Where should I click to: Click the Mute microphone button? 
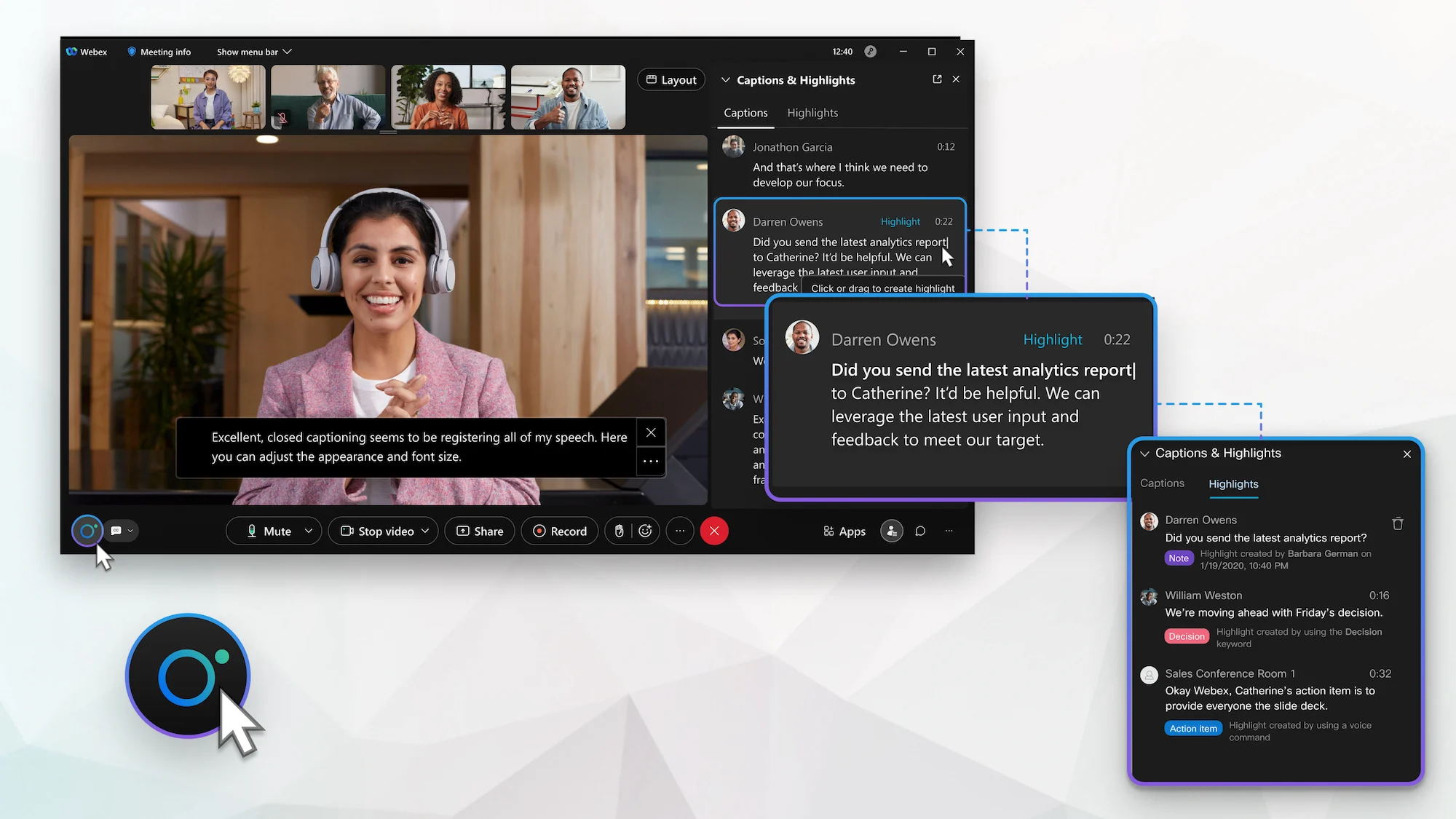268,530
